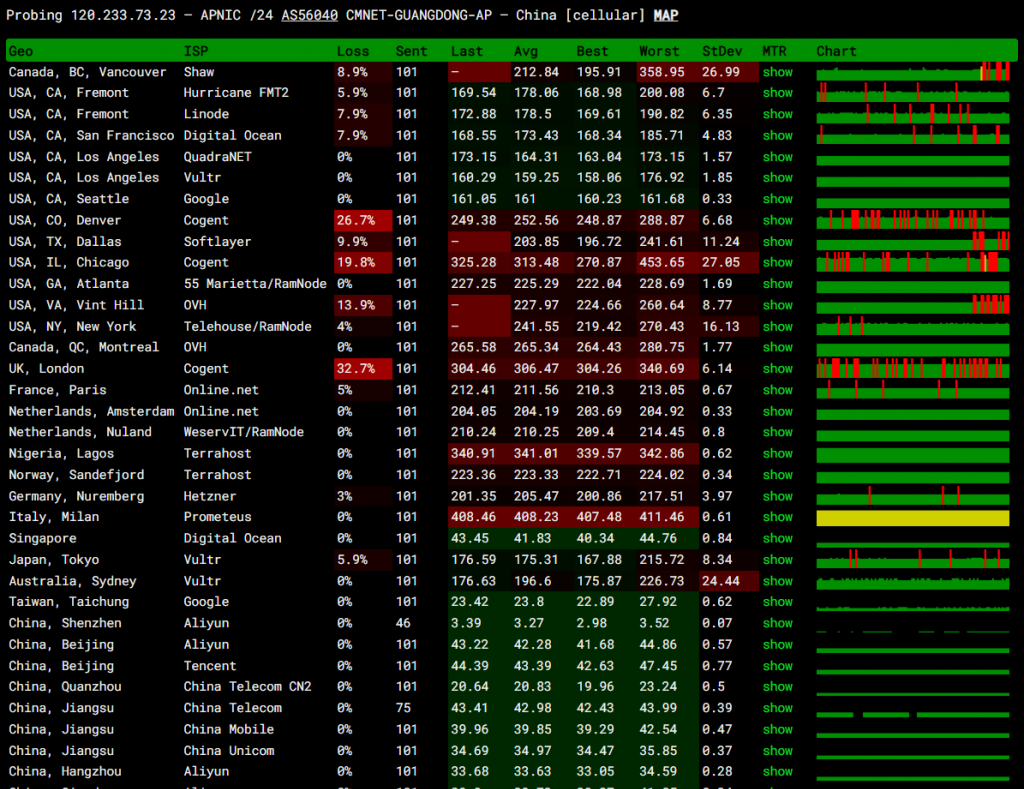Select the 19.8% loss cell for Chicago
Image resolution: width=1024 pixels, height=789 pixels.
(362, 263)
